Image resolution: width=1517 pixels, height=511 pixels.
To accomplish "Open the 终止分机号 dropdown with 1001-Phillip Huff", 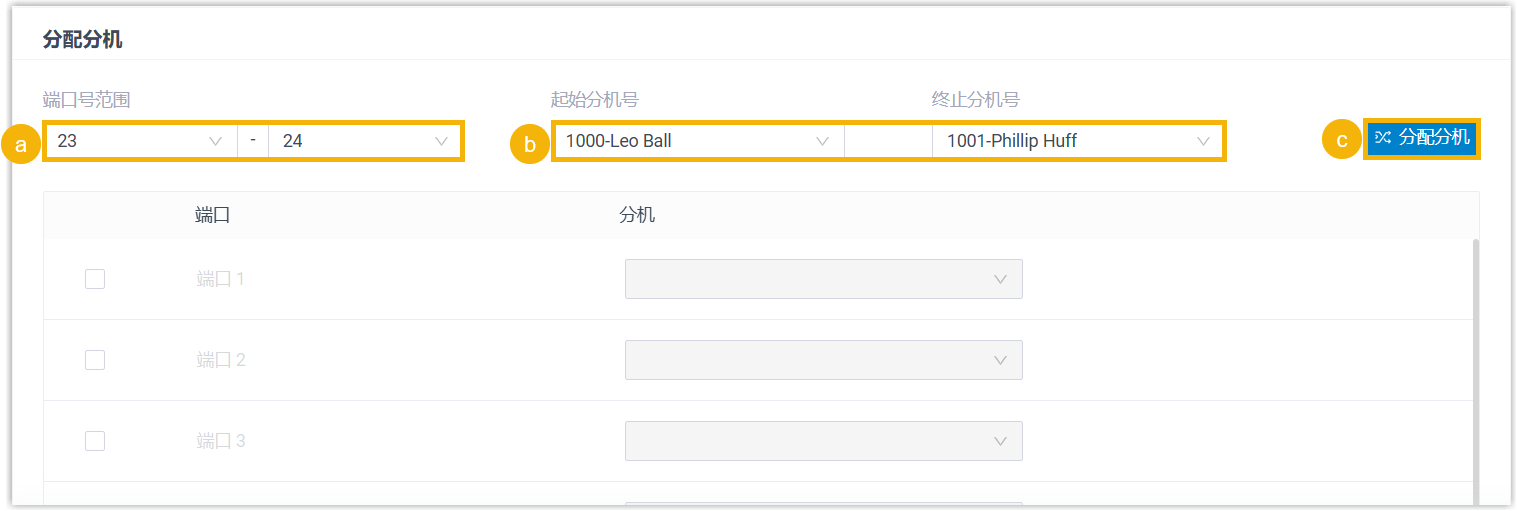I will [1077, 141].
